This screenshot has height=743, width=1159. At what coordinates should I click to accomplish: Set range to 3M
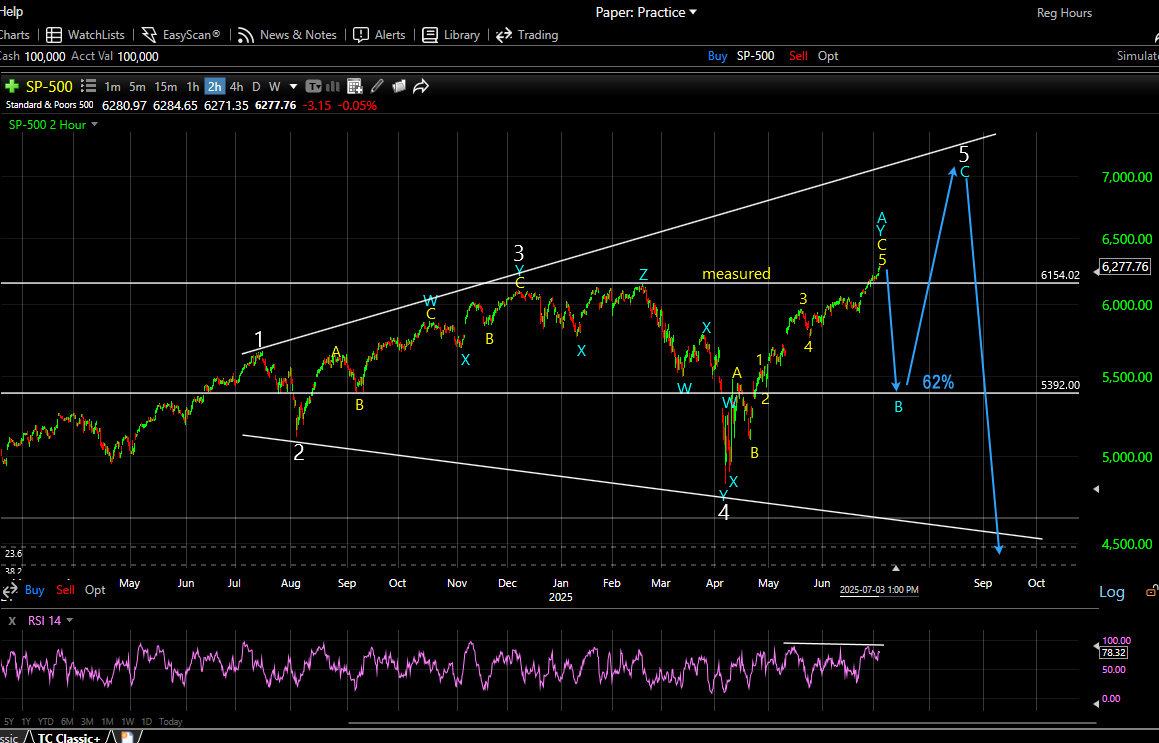(87, 722)
